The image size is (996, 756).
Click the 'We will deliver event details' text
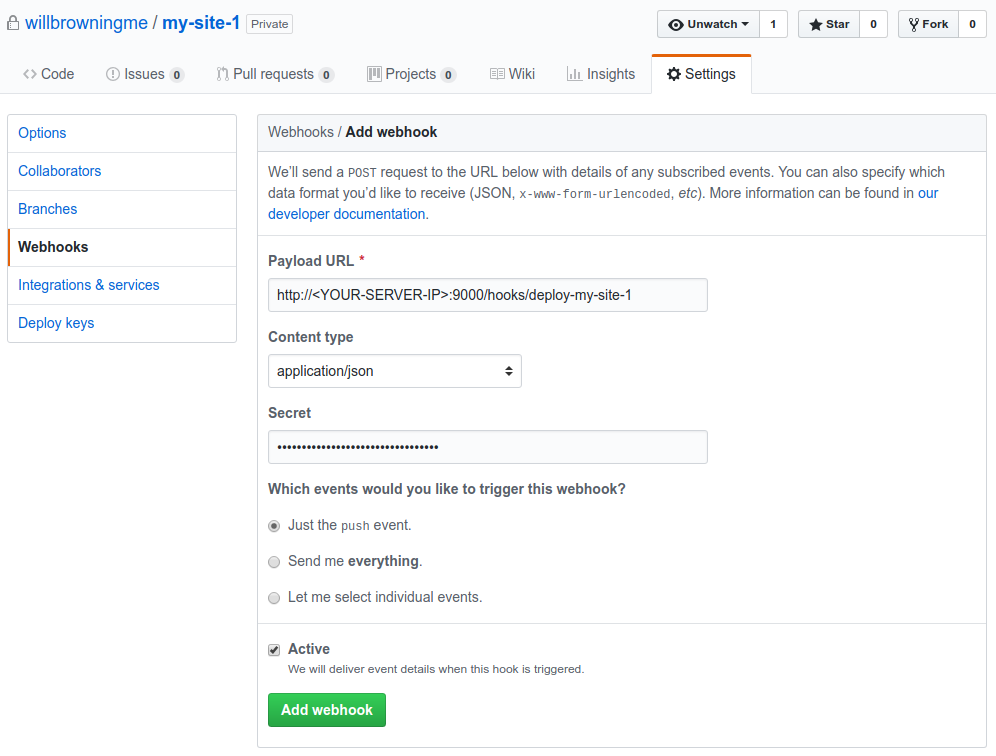pos(436,669)
